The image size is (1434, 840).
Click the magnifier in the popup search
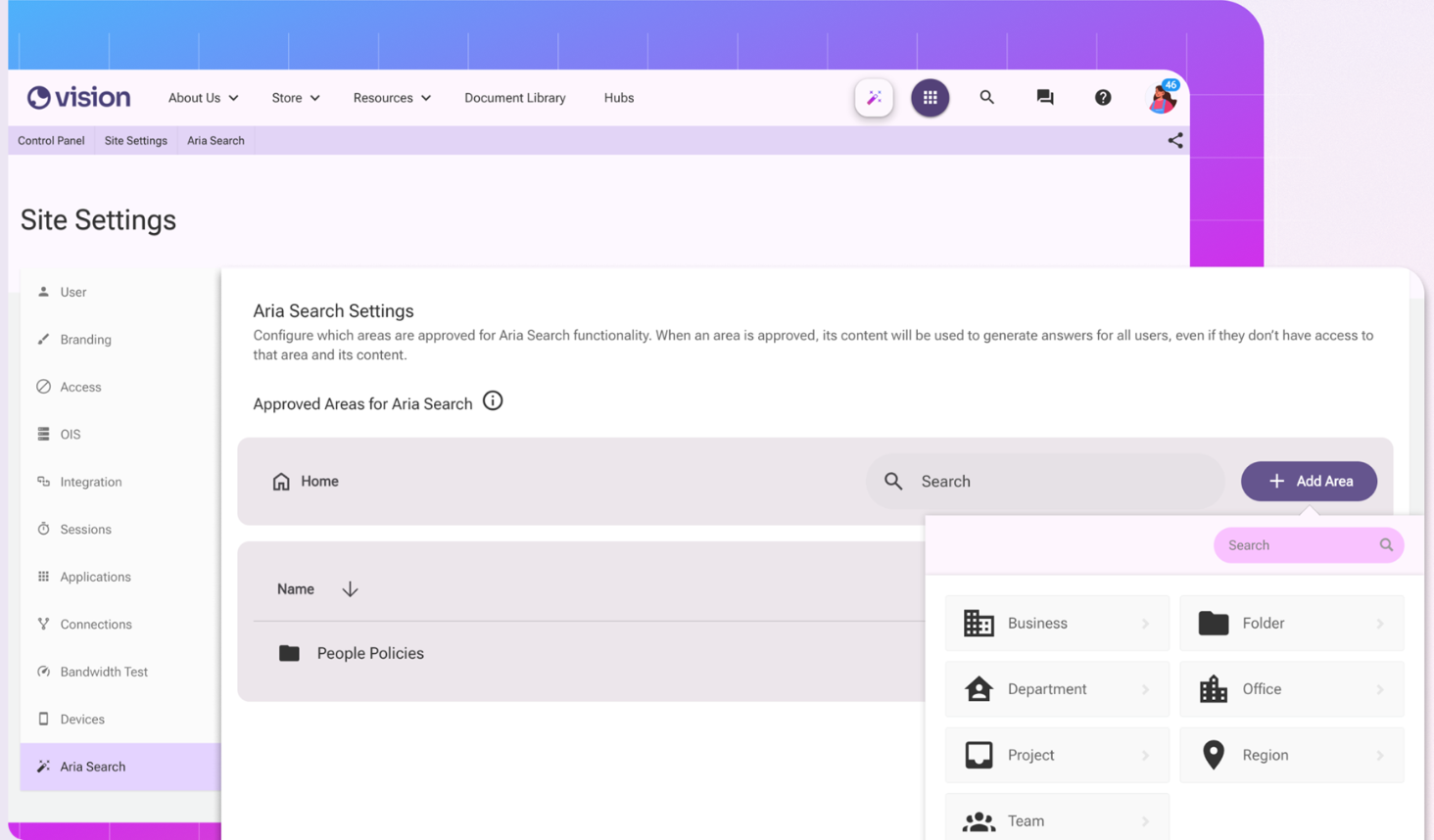click(x=1386, y=545)
